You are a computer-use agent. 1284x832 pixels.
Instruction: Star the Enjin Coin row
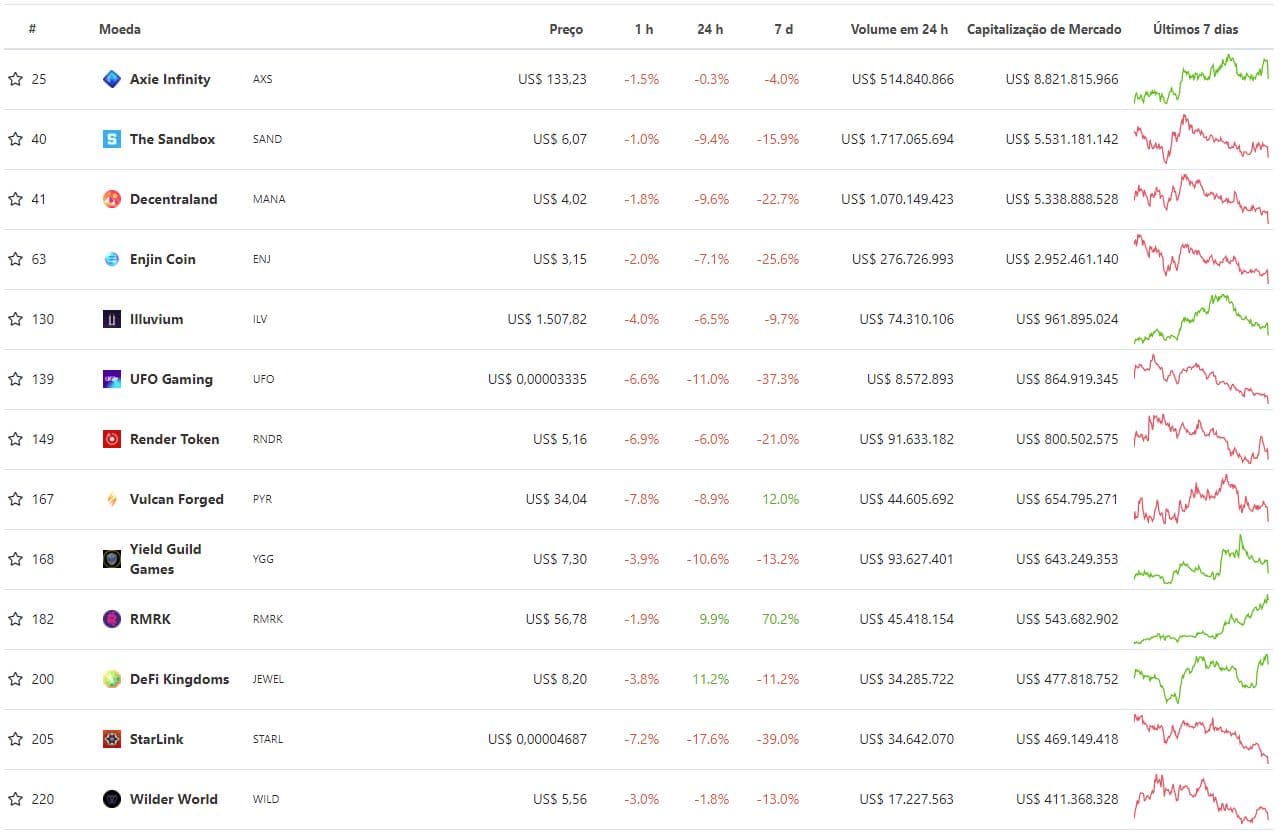(x=15, y=259)
